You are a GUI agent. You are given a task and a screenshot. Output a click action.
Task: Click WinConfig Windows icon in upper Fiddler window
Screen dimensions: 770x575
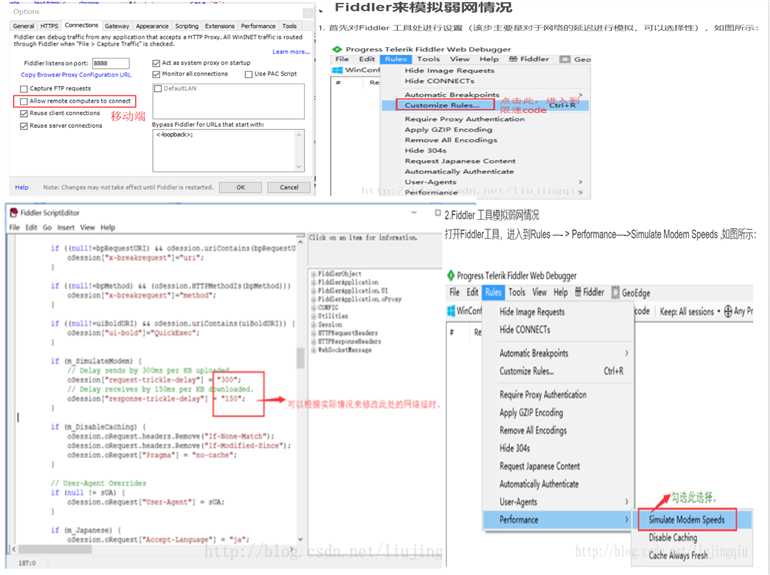click(x=337, y=70)
